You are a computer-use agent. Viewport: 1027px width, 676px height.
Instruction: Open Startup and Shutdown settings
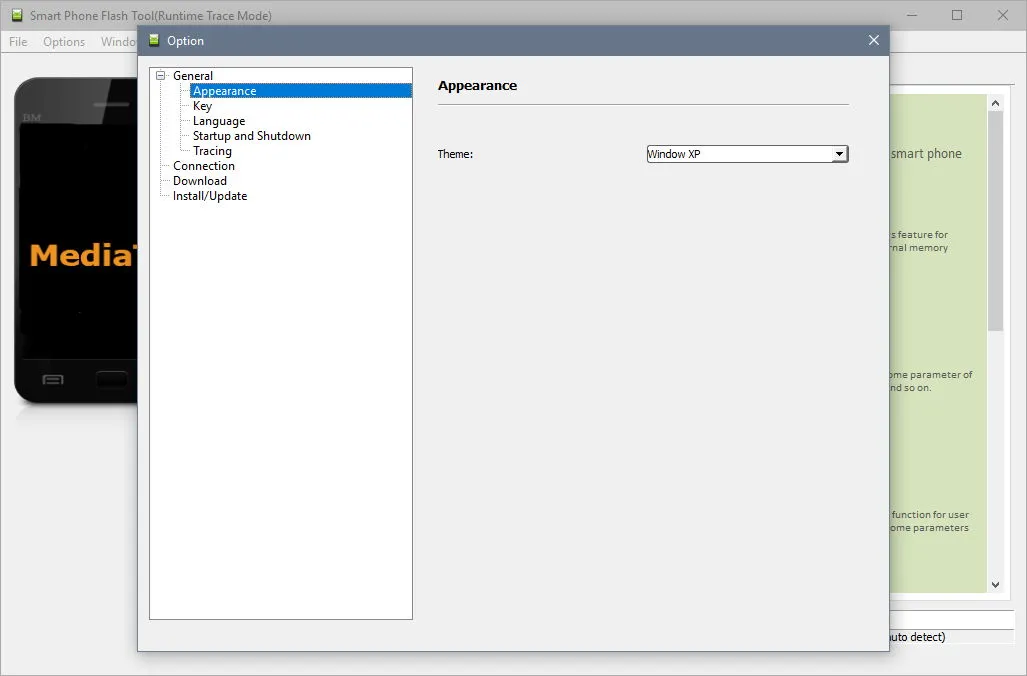click(252, 136)
